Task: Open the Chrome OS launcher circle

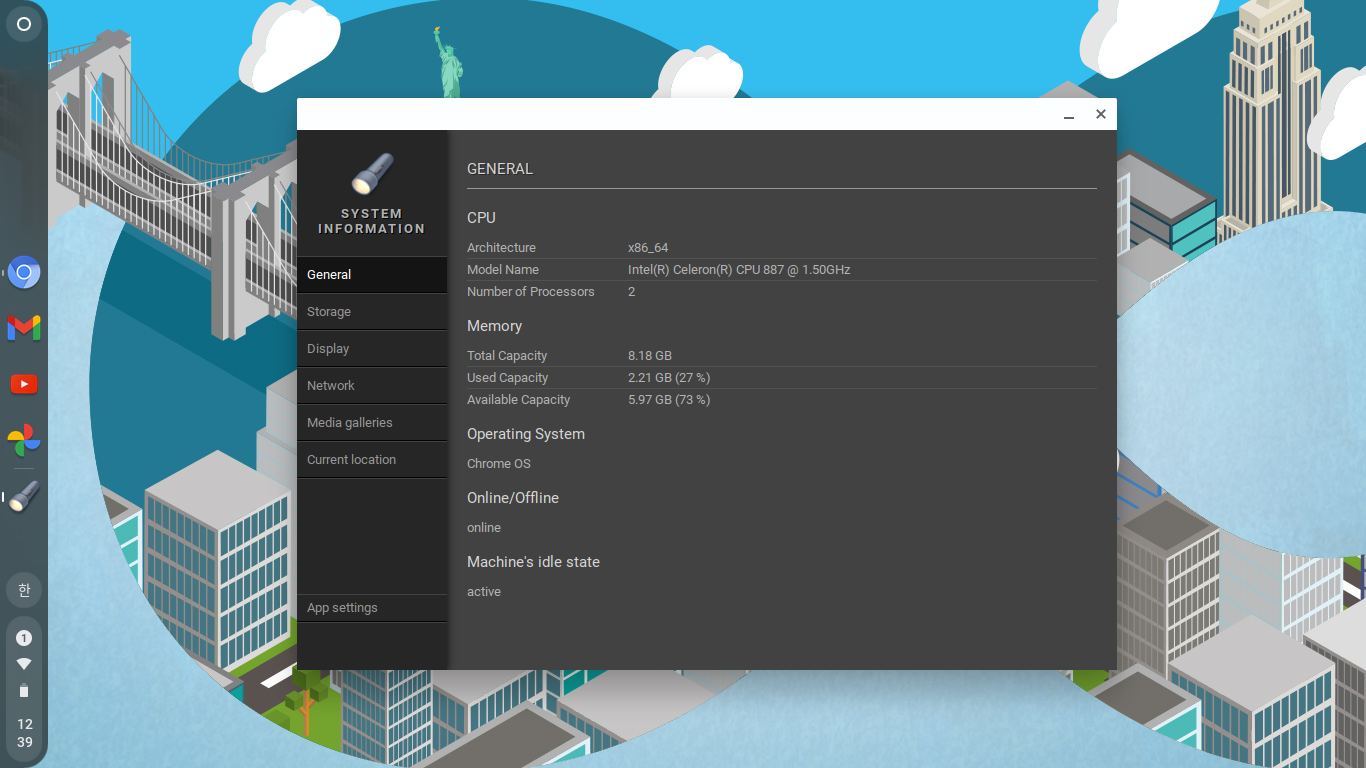Action: click(24, 24)
